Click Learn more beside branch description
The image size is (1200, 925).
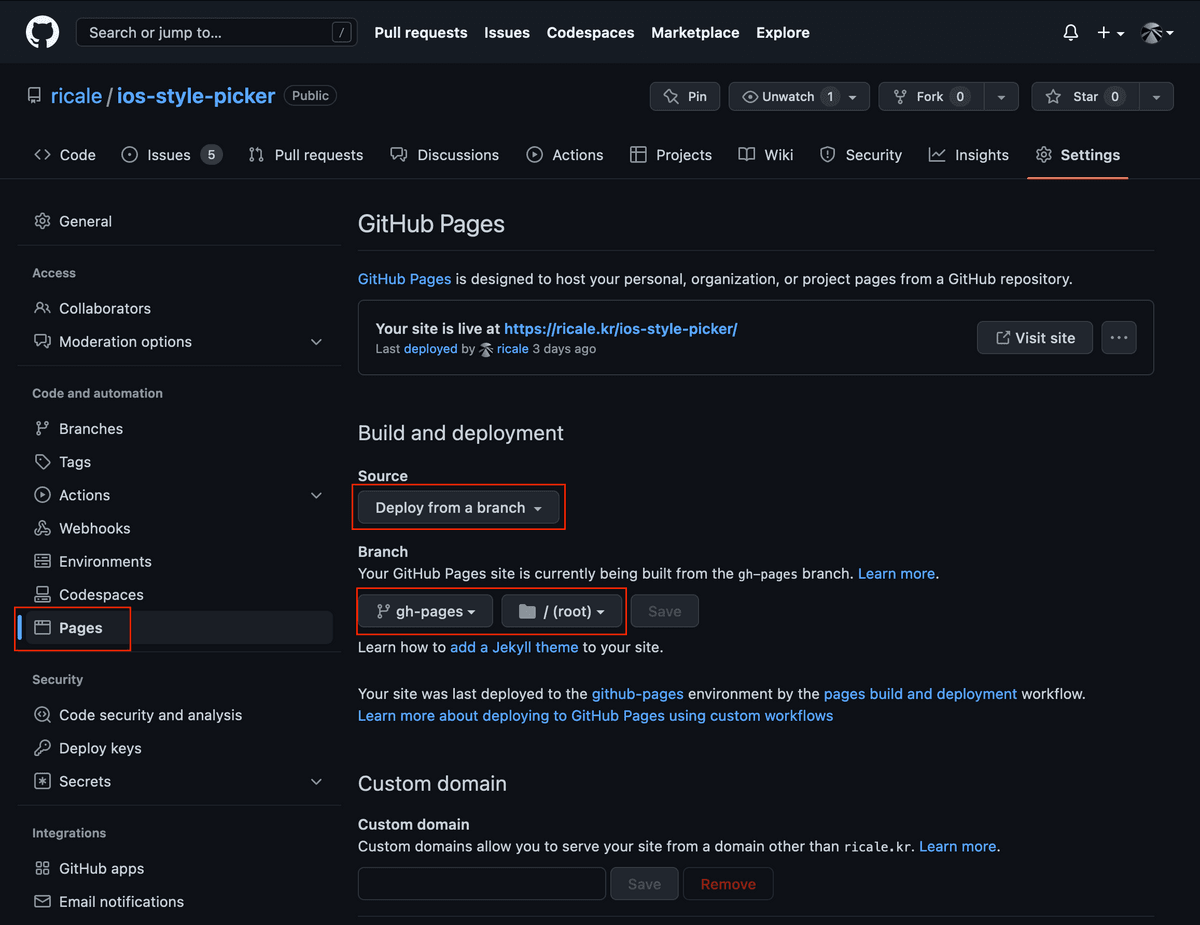point(897,574)
